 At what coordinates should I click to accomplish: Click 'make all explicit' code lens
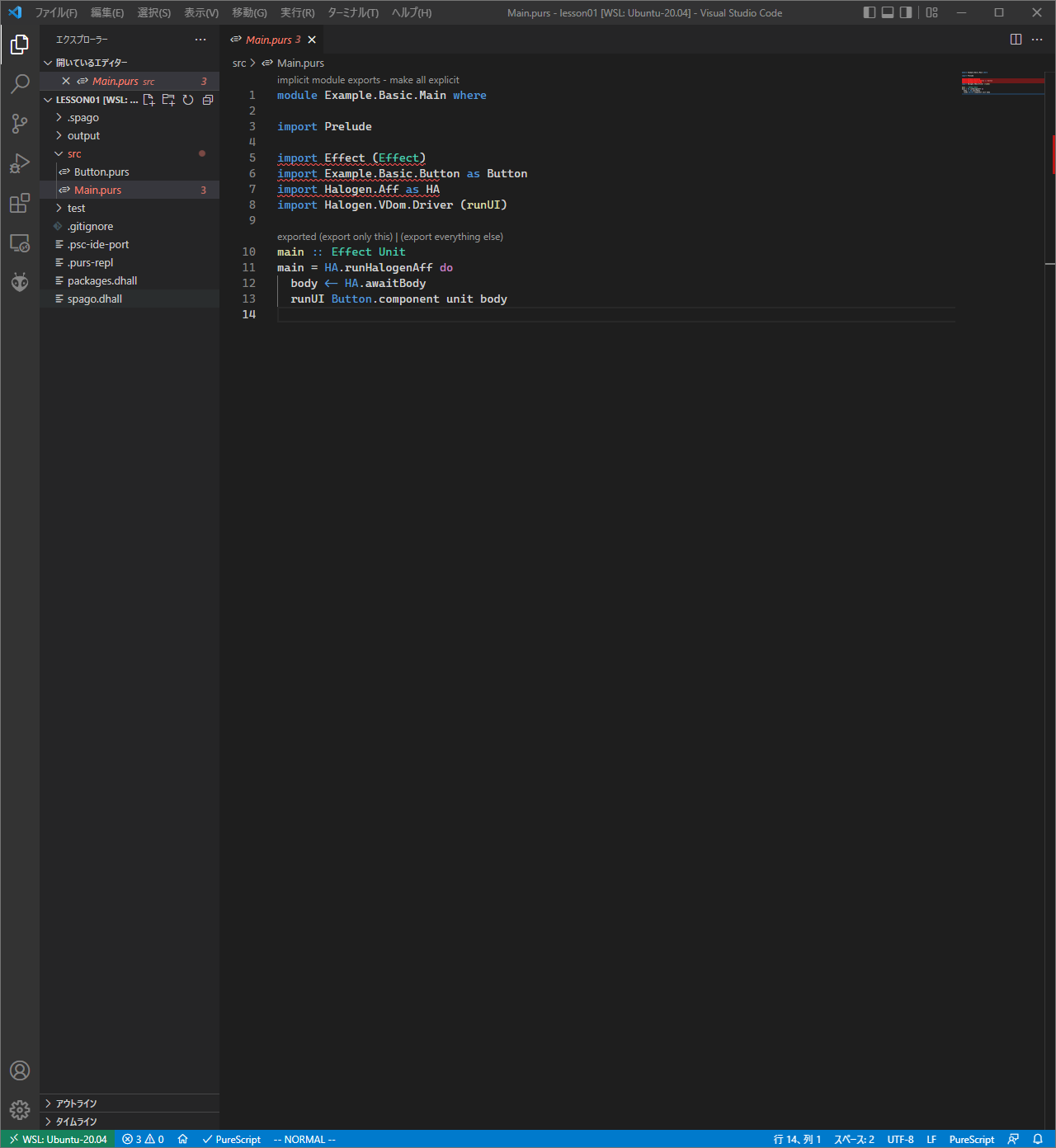point(424,80)
